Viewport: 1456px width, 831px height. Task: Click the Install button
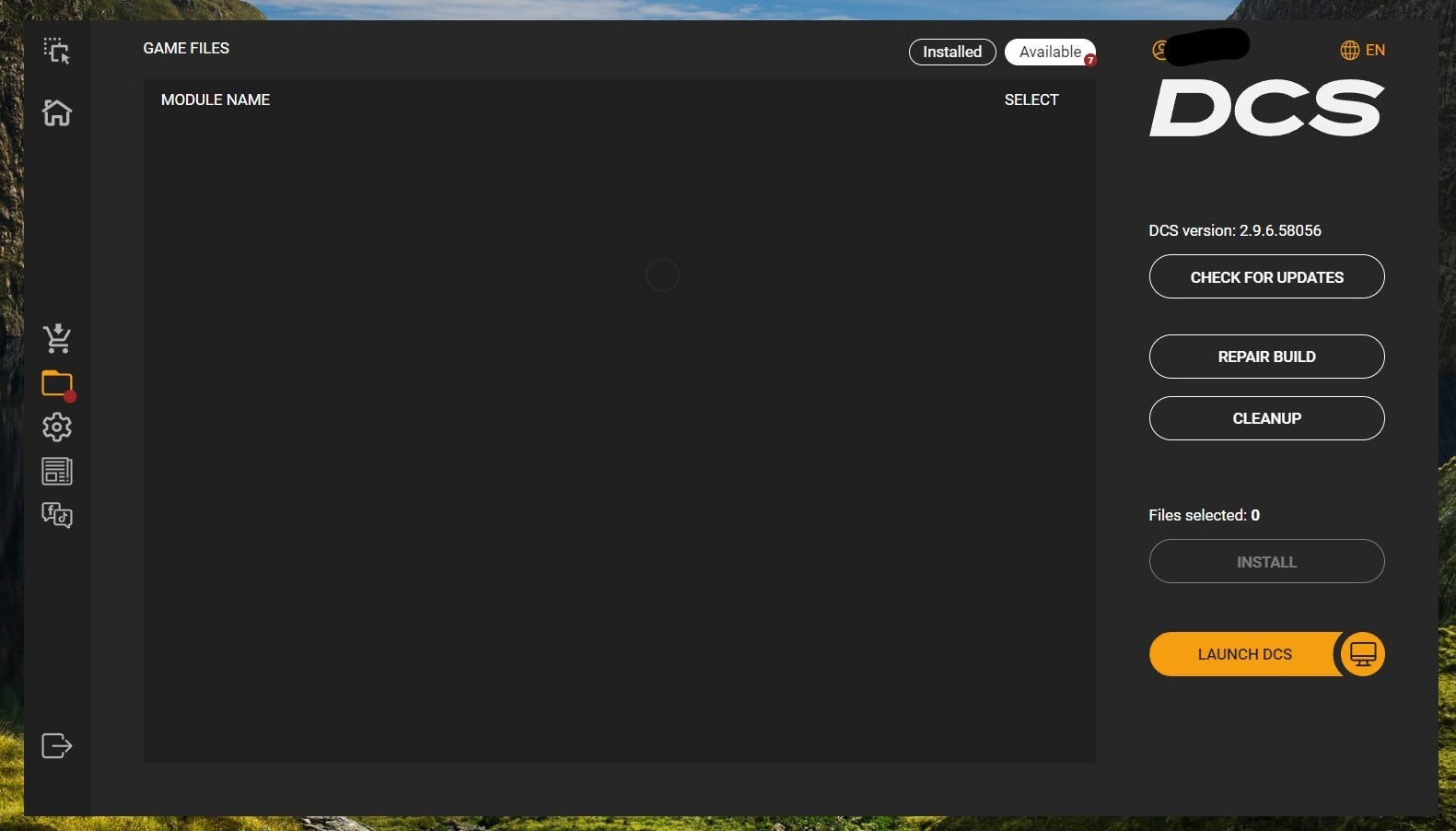[1266, 561]
